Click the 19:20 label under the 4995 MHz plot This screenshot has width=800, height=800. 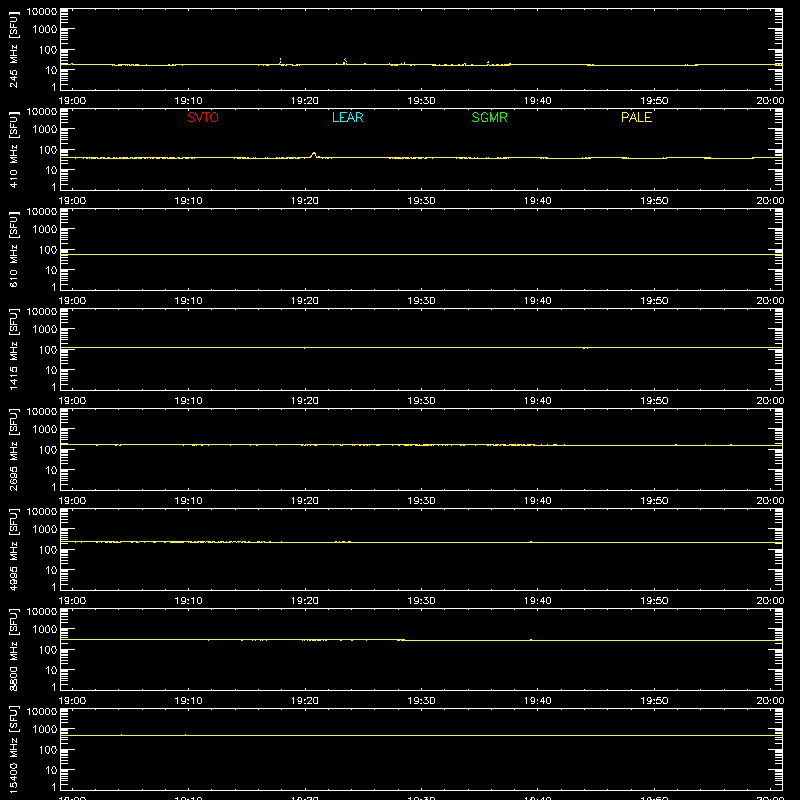point(305,601)
